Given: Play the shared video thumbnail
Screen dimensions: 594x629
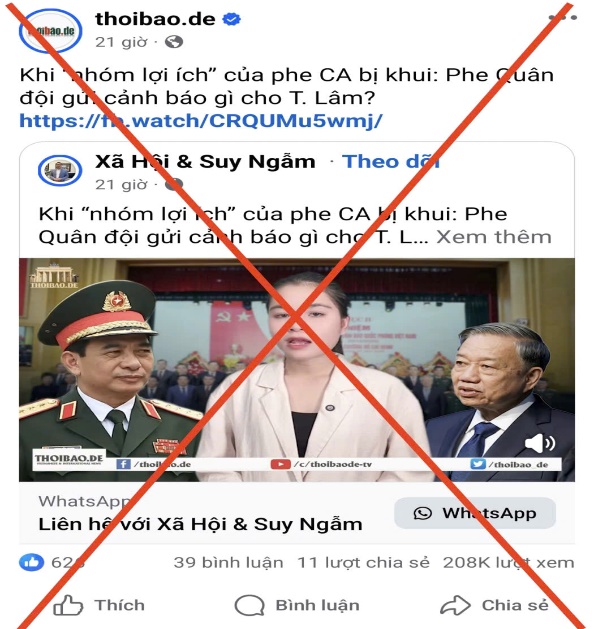Looking at the screenshot, I should coord(297,369).
